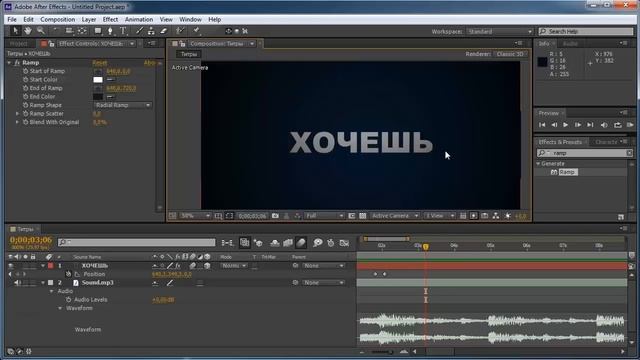Open the Normal blending mode dropdown

point(233,266)
